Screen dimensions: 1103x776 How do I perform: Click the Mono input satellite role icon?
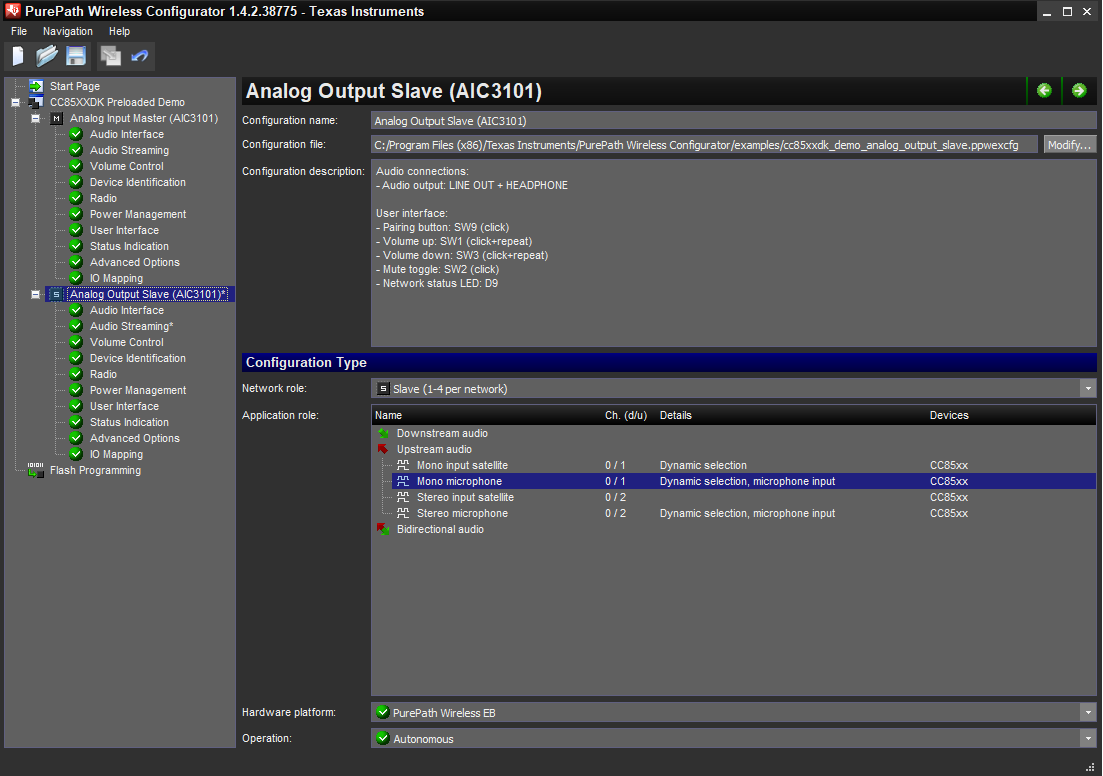403,465
